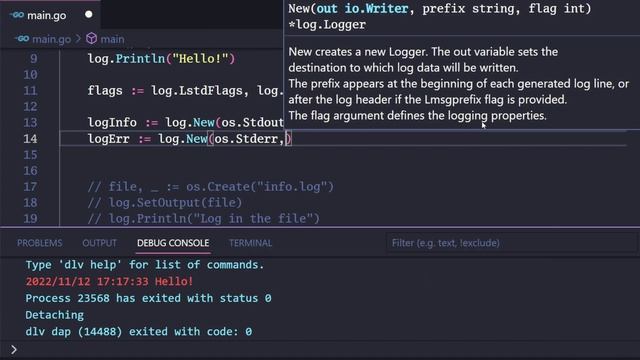Click the Go icon in the breadcrumb
This screenshot has height=360, width=640.
point(22,39)
